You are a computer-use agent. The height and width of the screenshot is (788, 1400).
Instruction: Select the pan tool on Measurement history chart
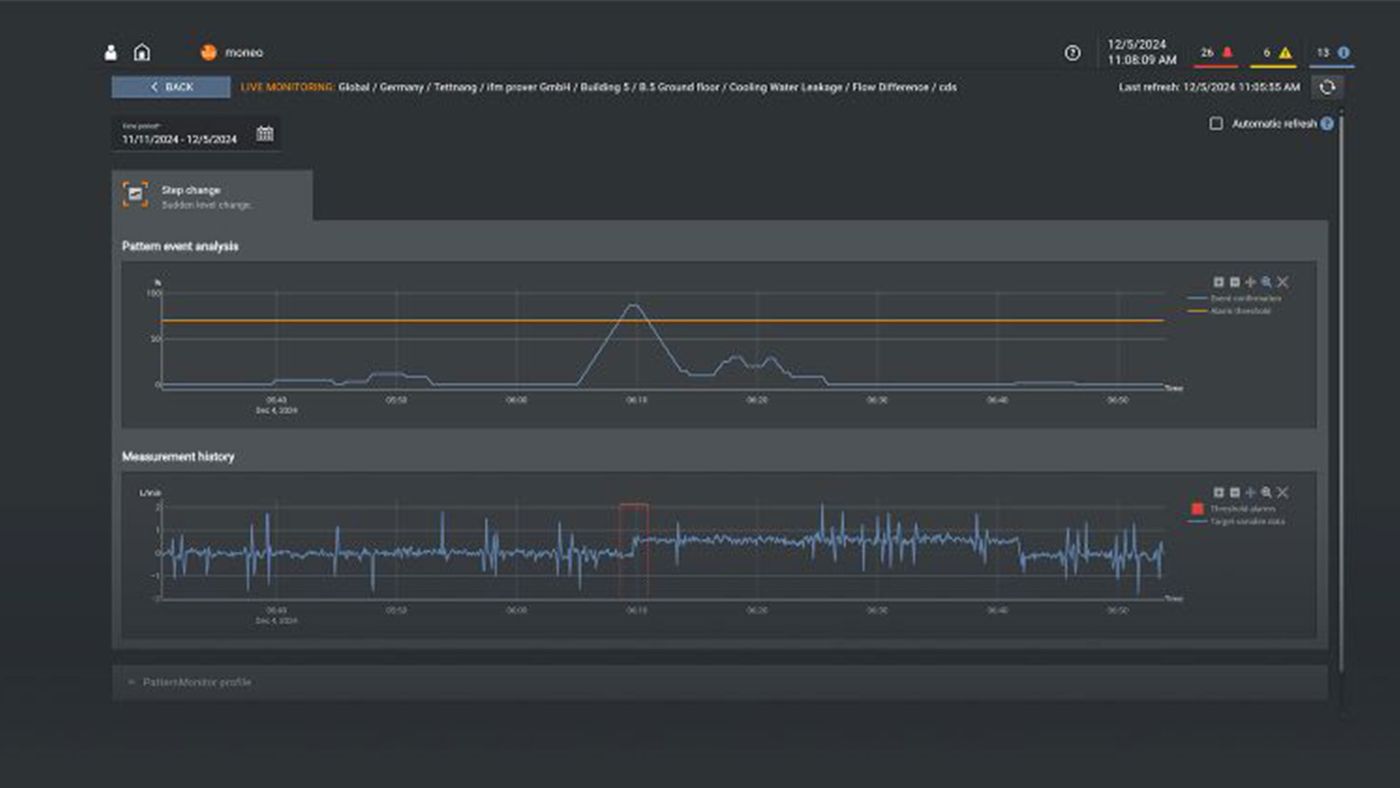tap(1250, 492)
